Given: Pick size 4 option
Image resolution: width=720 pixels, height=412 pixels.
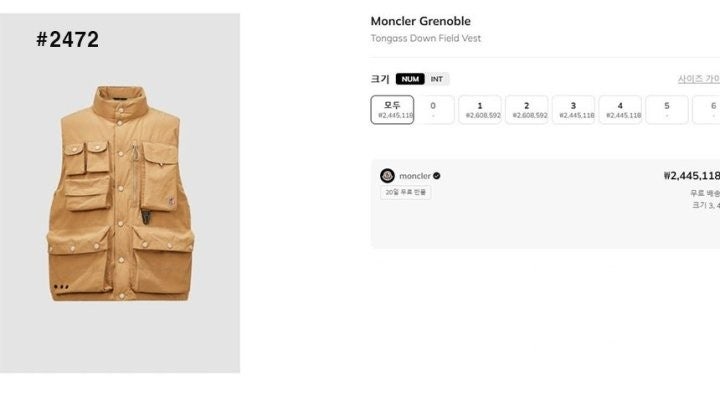Looking at the screenshot, I should (x=620, y=110).
